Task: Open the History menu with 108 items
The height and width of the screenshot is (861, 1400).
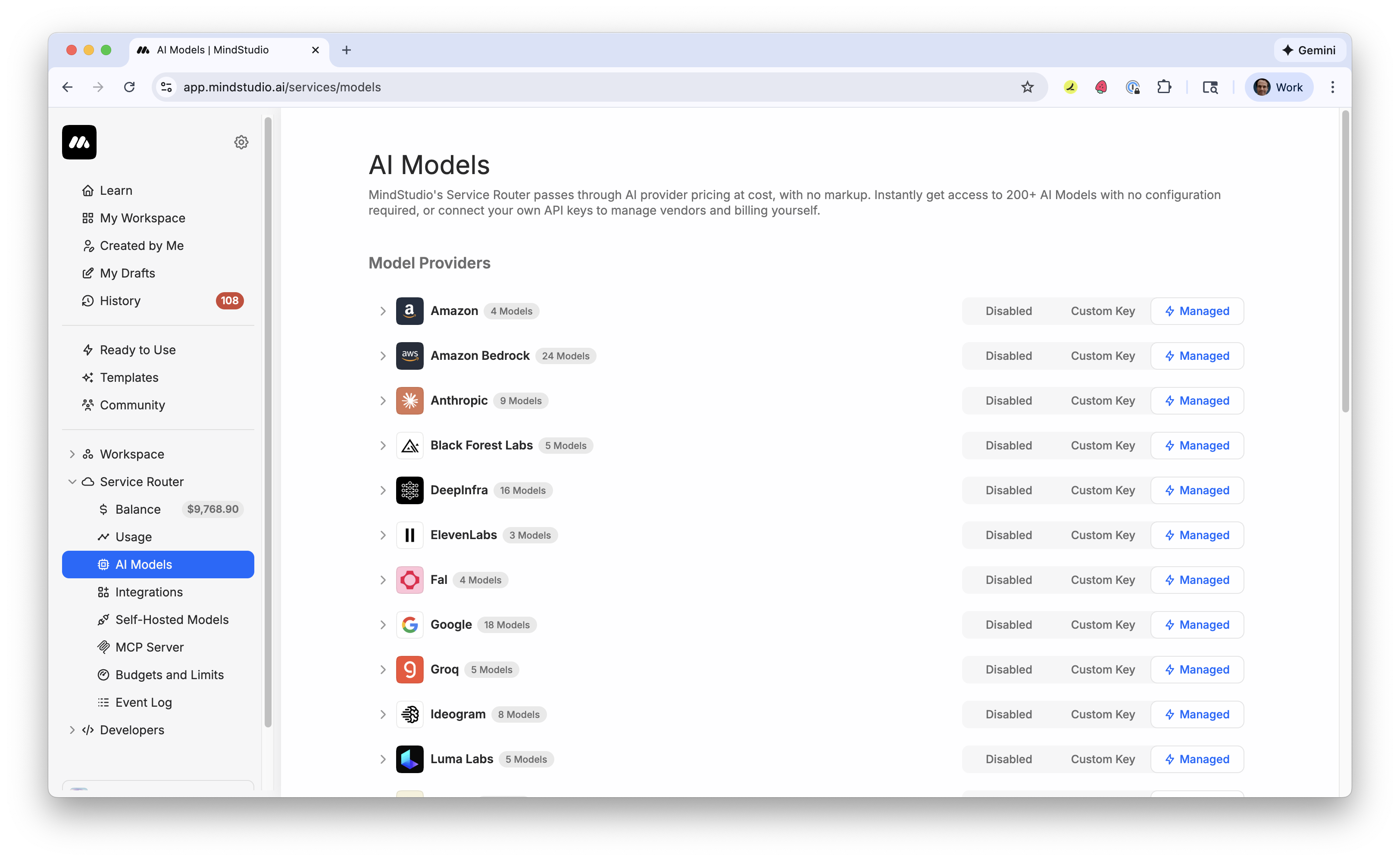Action: (x=119, y=301)
